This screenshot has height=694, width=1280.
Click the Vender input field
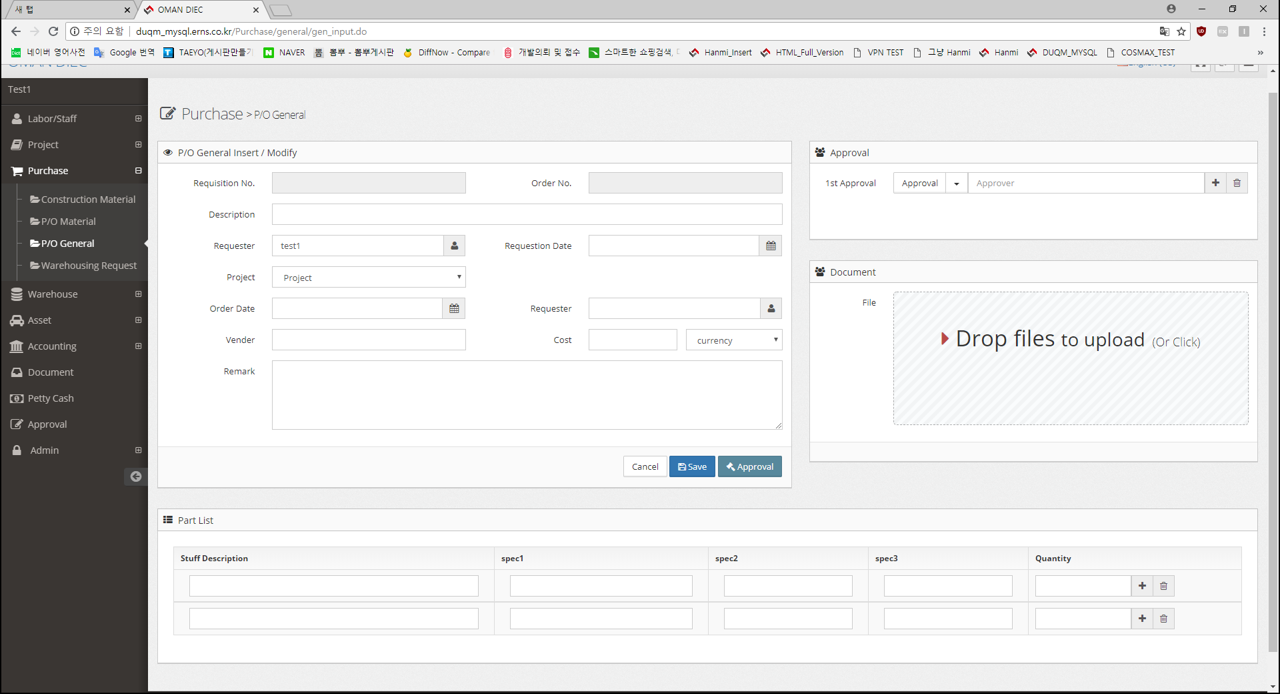[x=369, y=340]
